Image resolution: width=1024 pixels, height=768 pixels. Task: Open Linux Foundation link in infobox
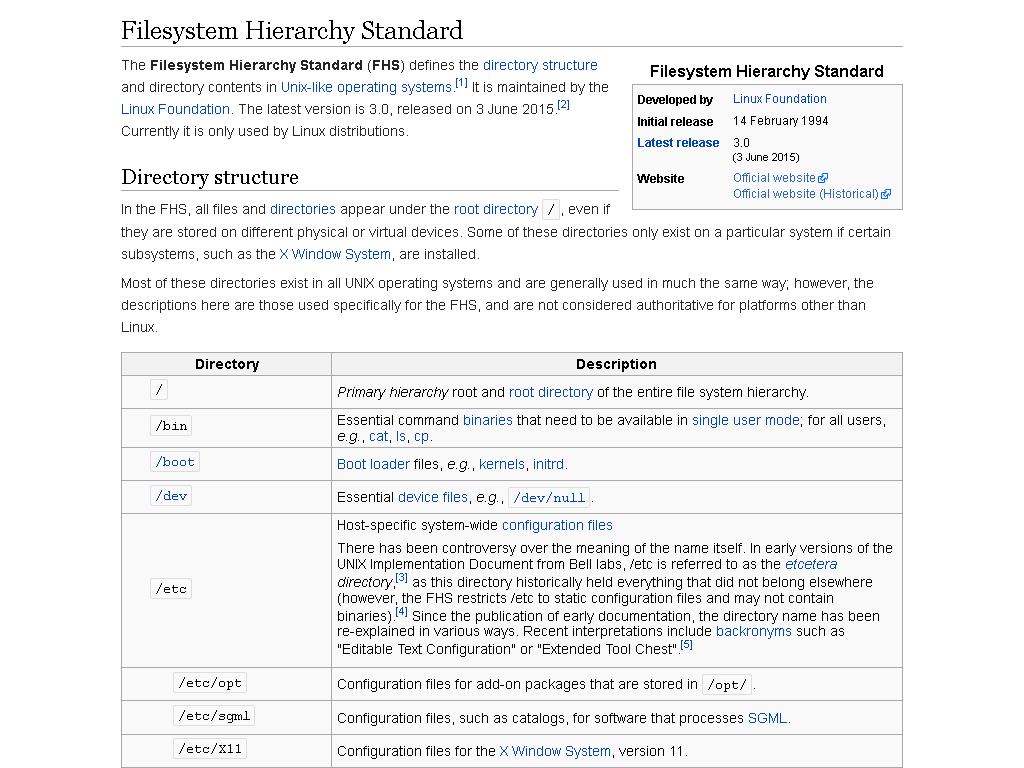[779, 99]
